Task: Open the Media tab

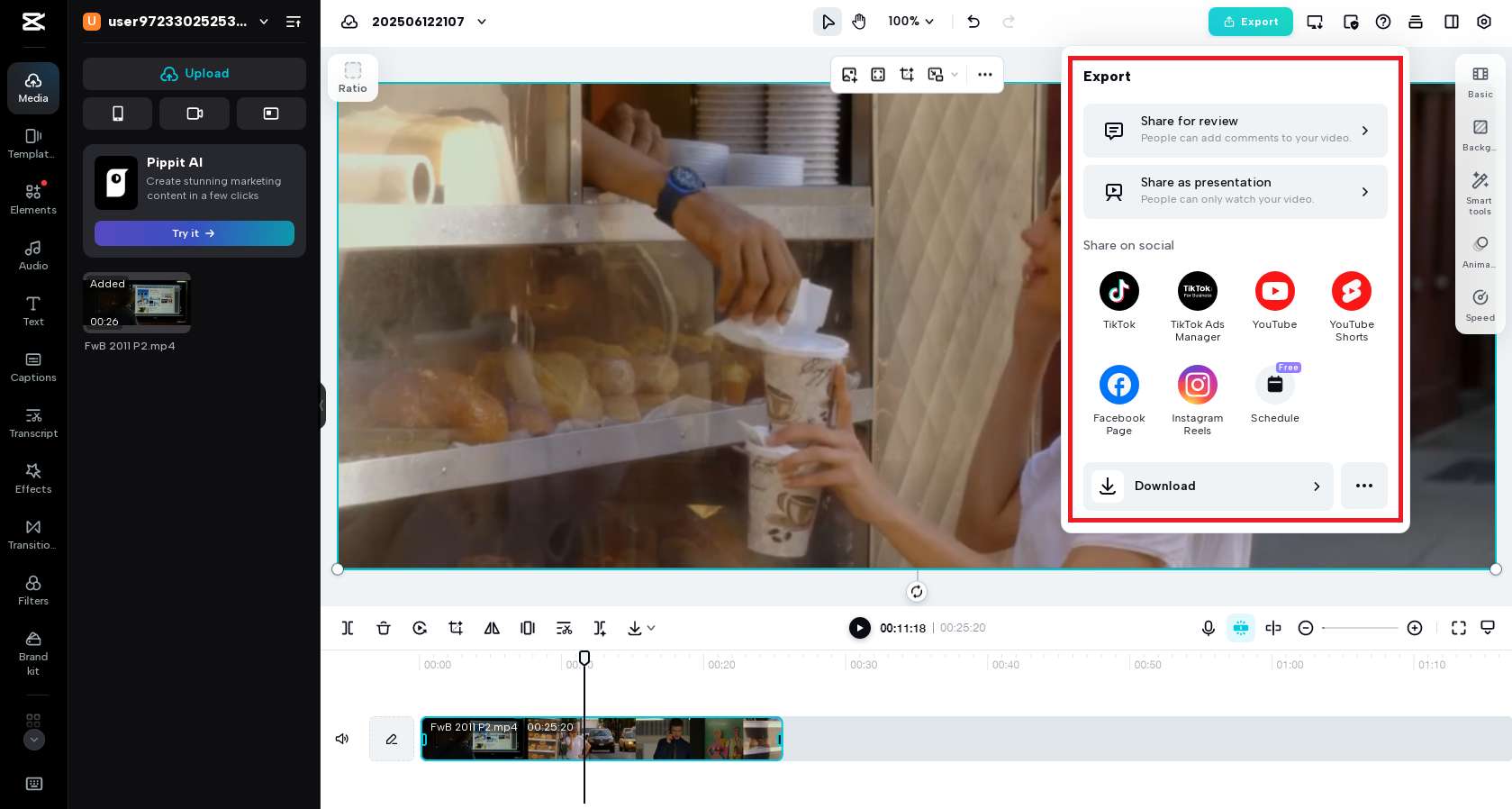Action: tap(33, 88)
